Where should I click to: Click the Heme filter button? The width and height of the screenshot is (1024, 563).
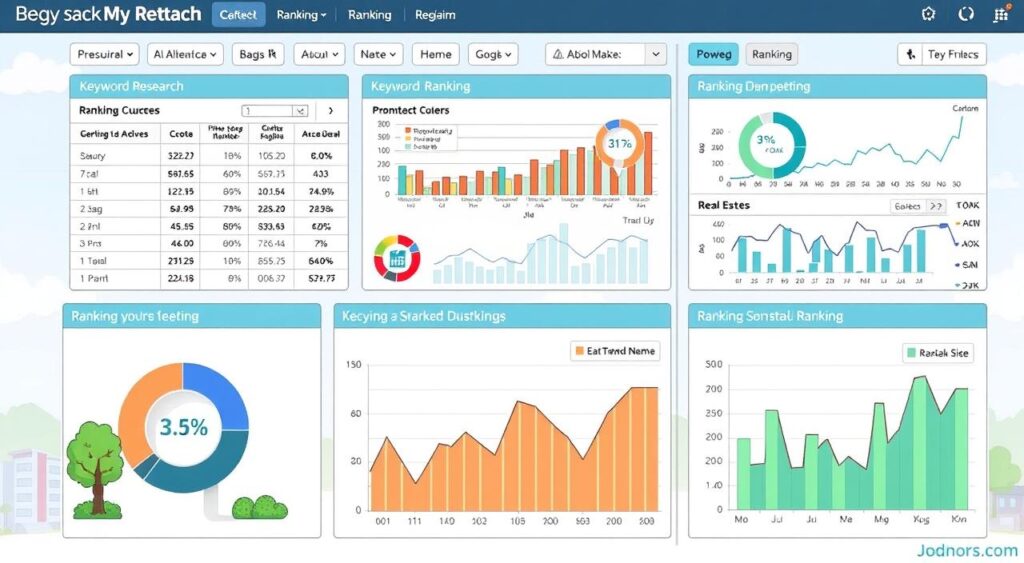click(x=435, y=54)
